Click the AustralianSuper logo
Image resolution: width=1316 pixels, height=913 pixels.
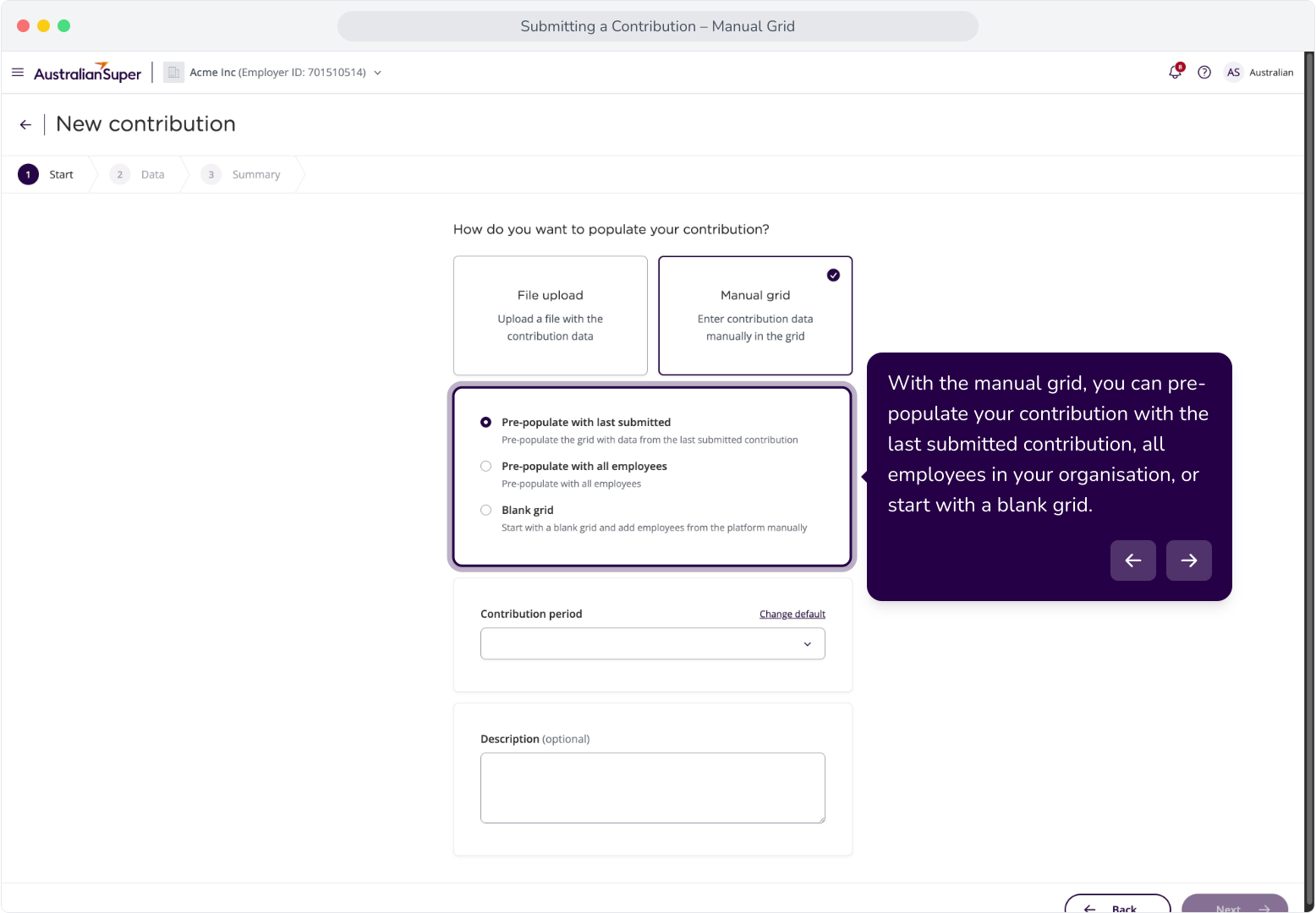click(88, 73)
